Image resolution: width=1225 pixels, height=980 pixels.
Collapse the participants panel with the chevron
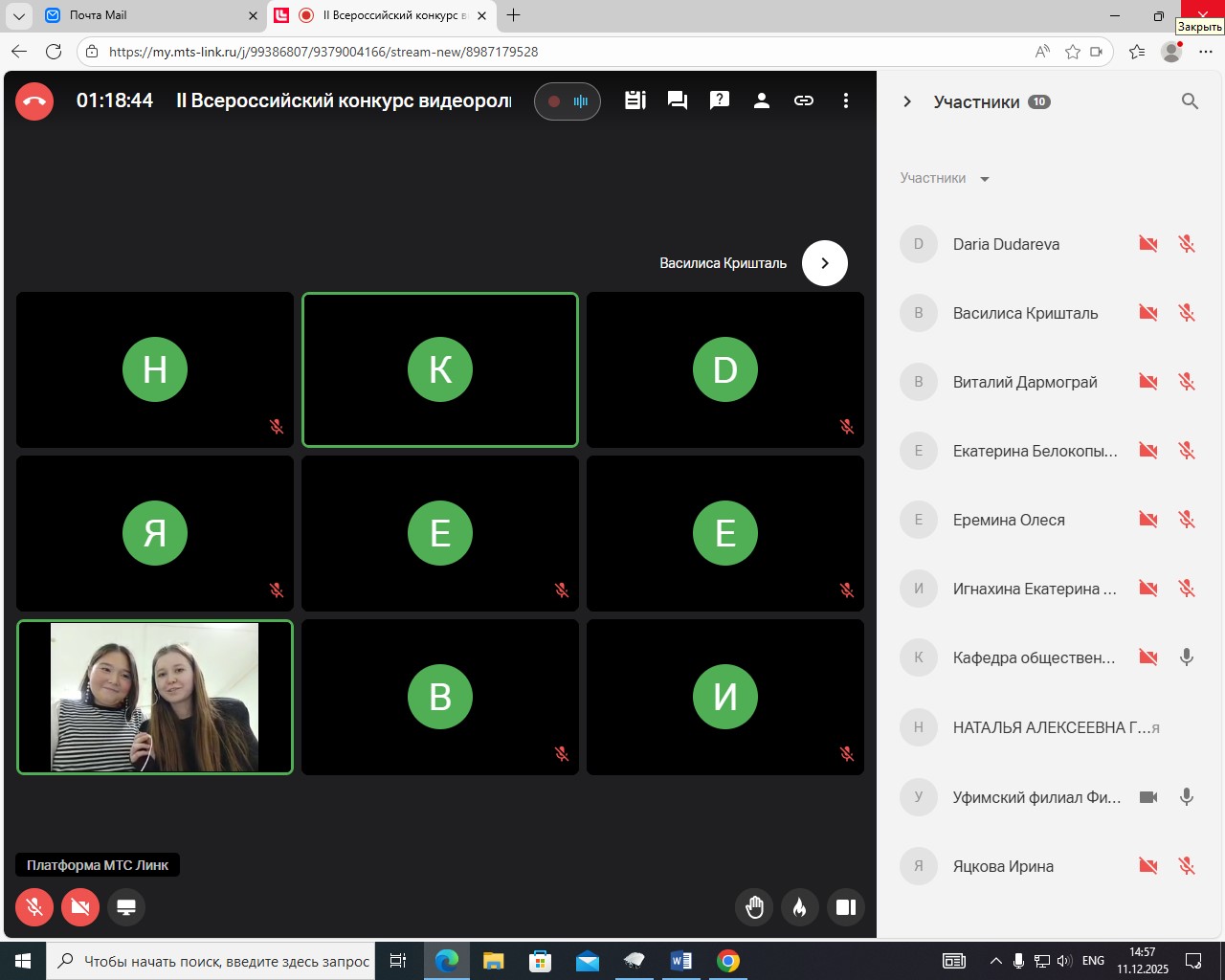[907, 101]
